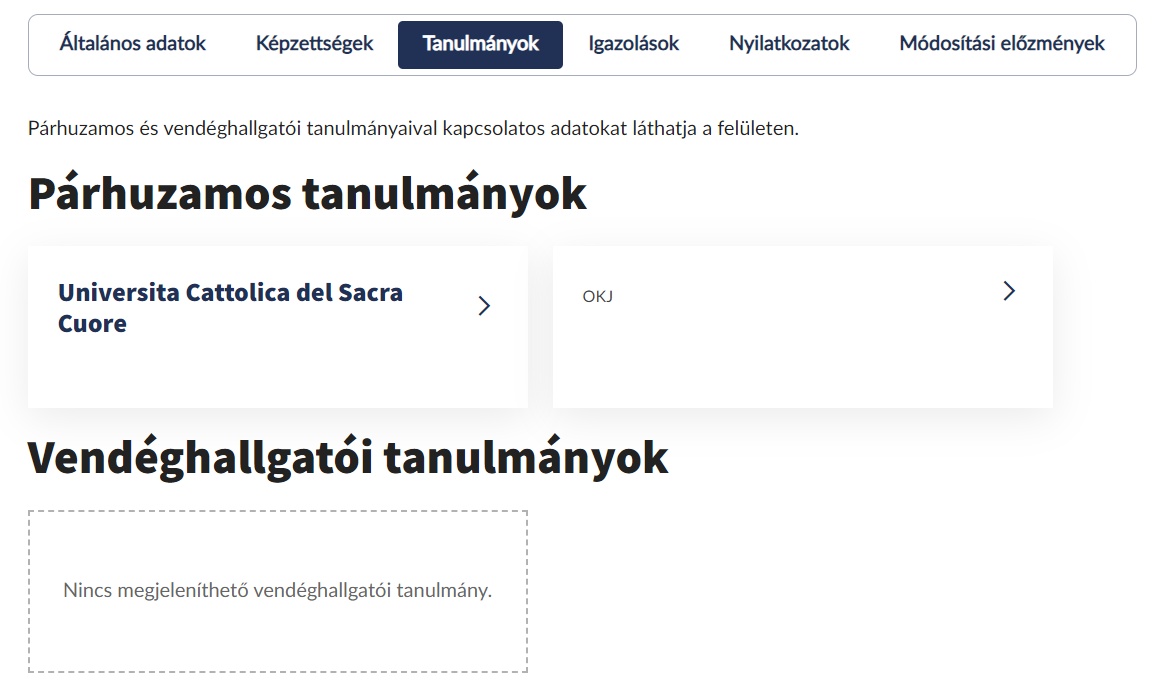
Task: Click the OKJ label text
Action: pos(597,297)
